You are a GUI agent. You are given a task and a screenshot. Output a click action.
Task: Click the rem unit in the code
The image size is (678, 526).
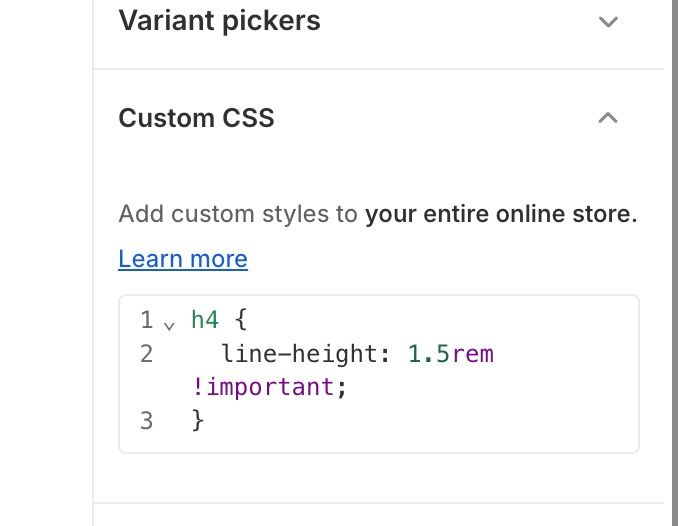(x=473, y=353)
